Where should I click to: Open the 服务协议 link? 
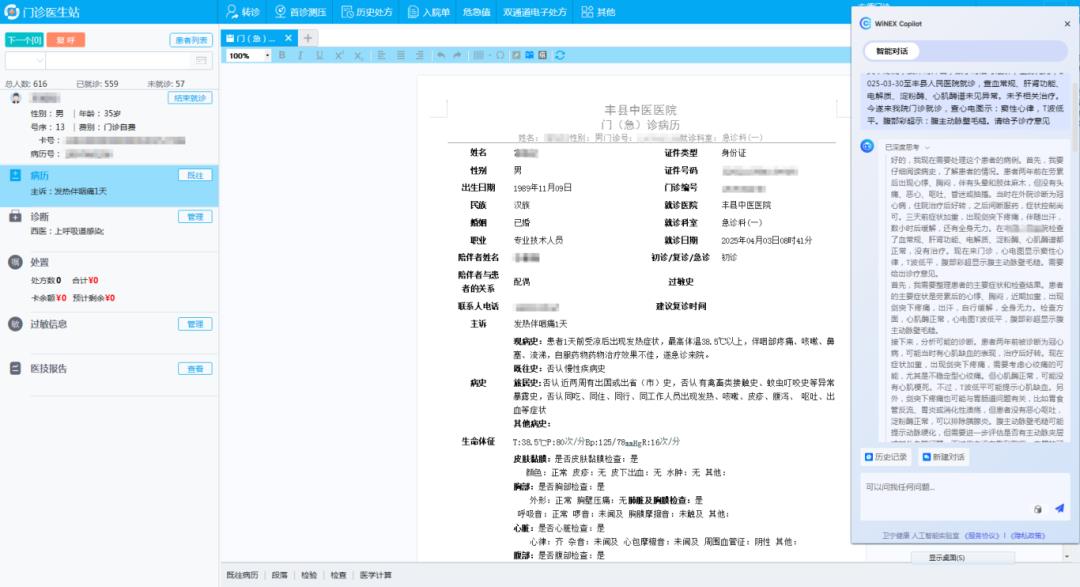[x=982, y=535]
